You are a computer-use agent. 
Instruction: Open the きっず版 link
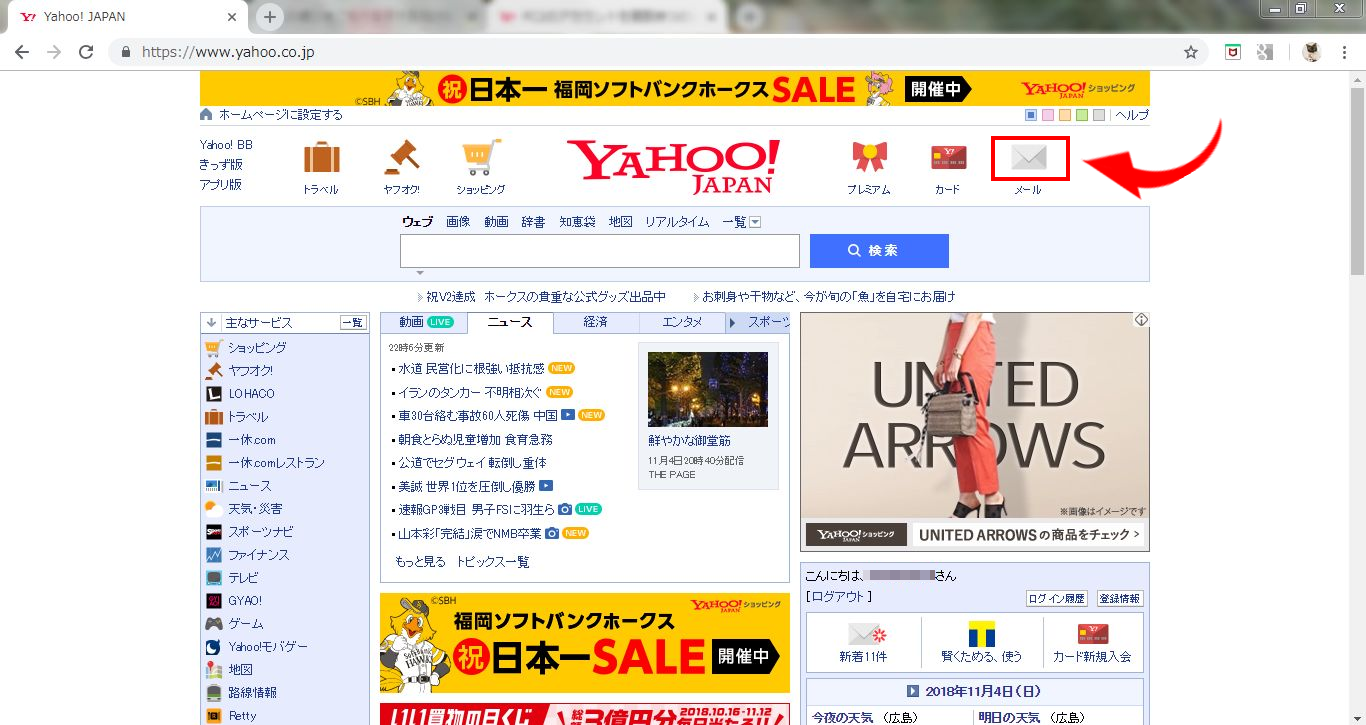(221, 165)
